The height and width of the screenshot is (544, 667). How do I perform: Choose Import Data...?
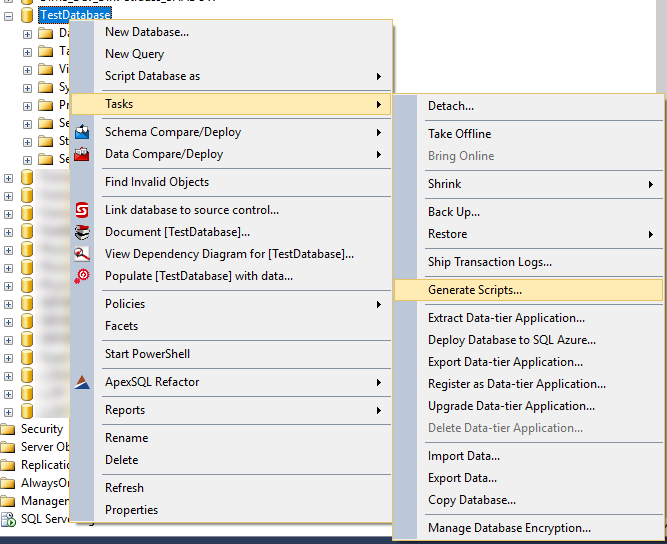[528, 456]
